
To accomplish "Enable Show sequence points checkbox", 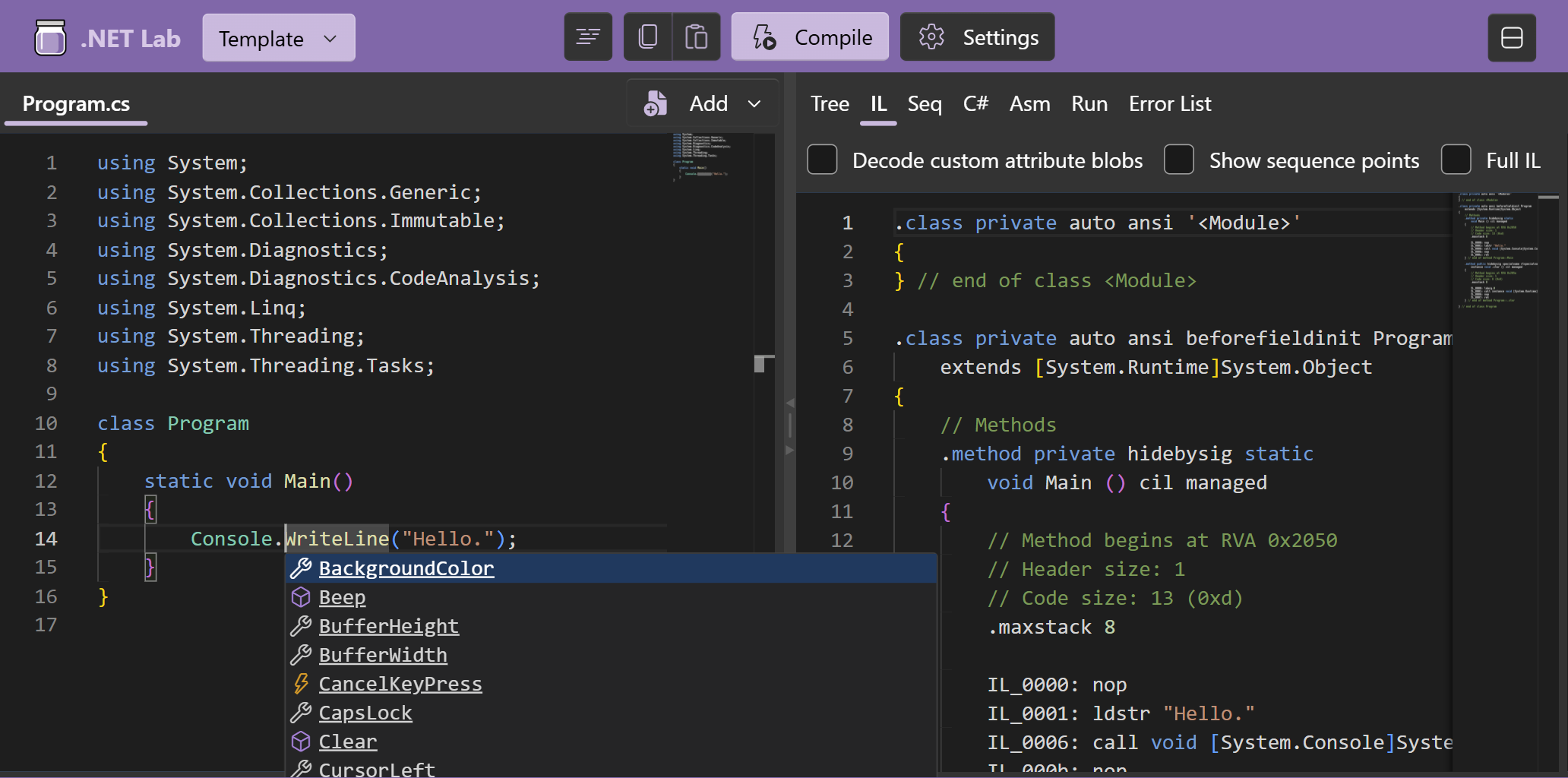I will tap(1178, 160).
